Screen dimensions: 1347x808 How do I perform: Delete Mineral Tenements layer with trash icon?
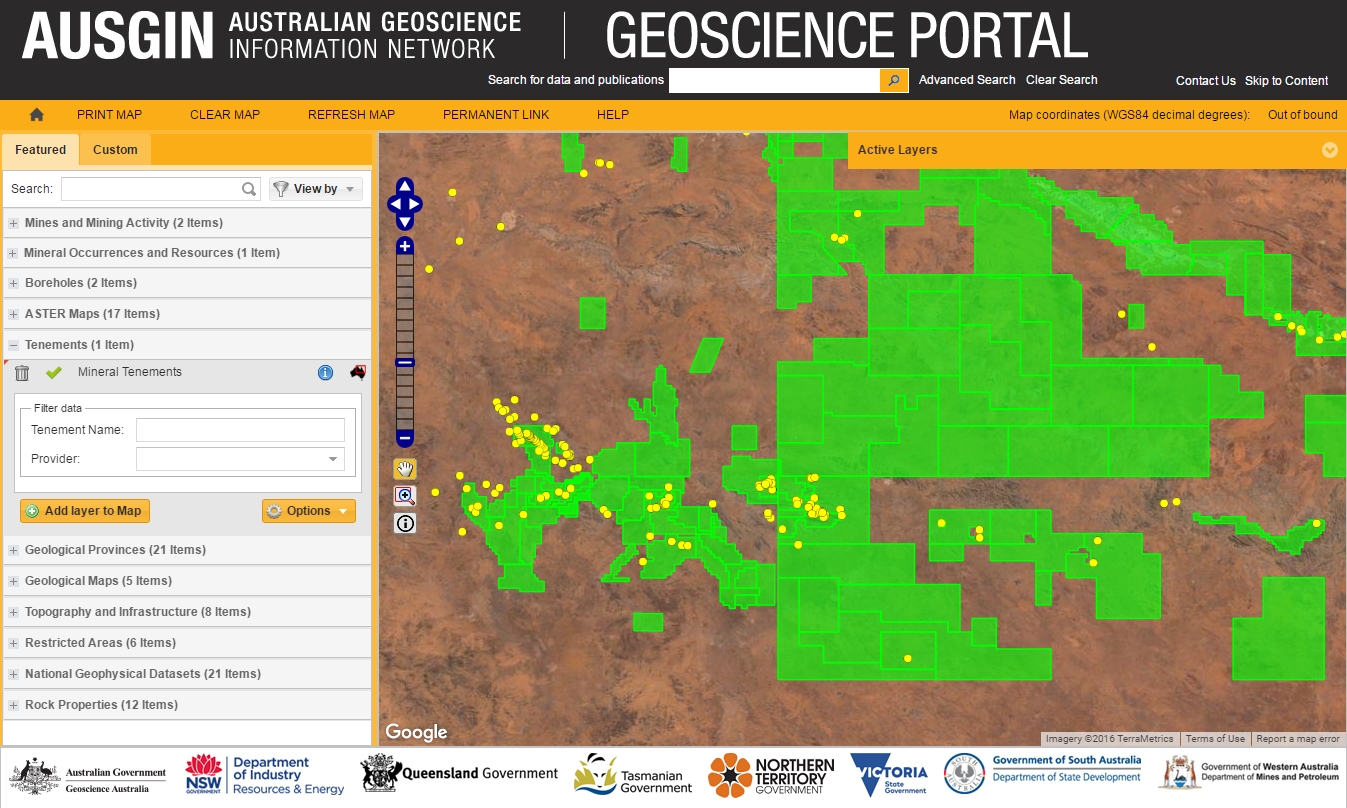click(22, 373)
